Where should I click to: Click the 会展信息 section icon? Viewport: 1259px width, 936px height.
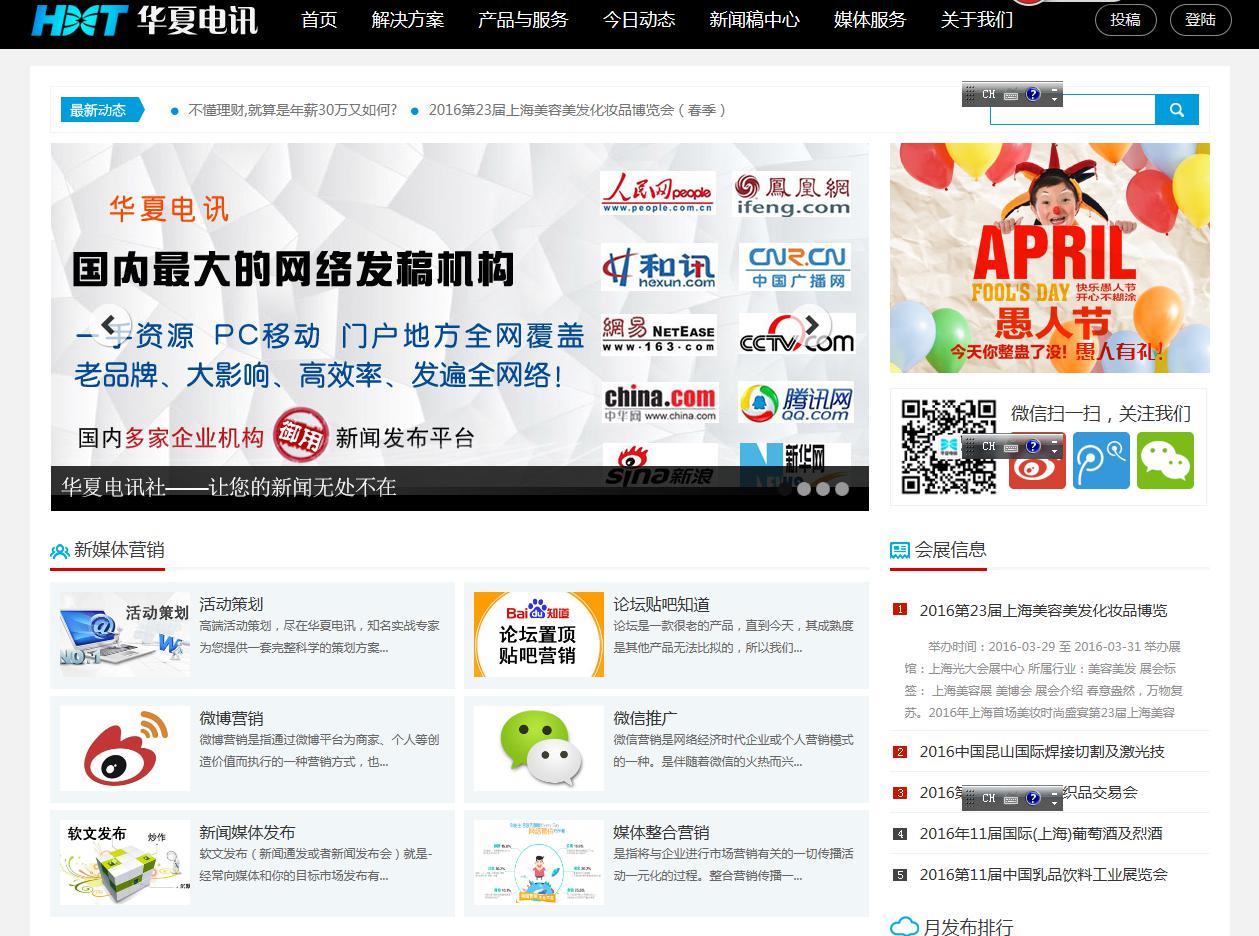[x=900, y=551]
